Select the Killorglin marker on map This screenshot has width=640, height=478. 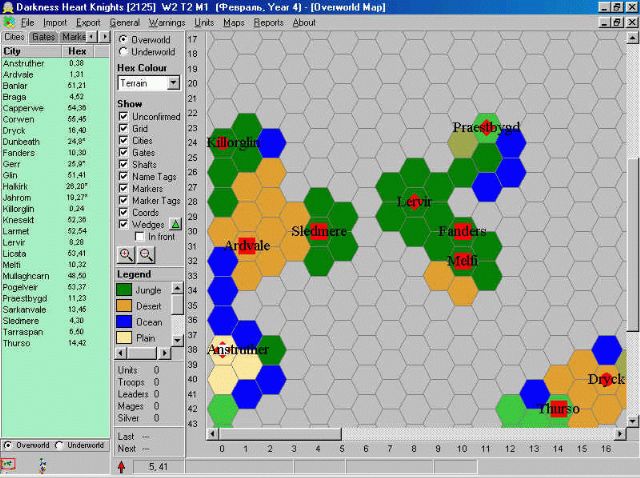[x=222, y=143]
